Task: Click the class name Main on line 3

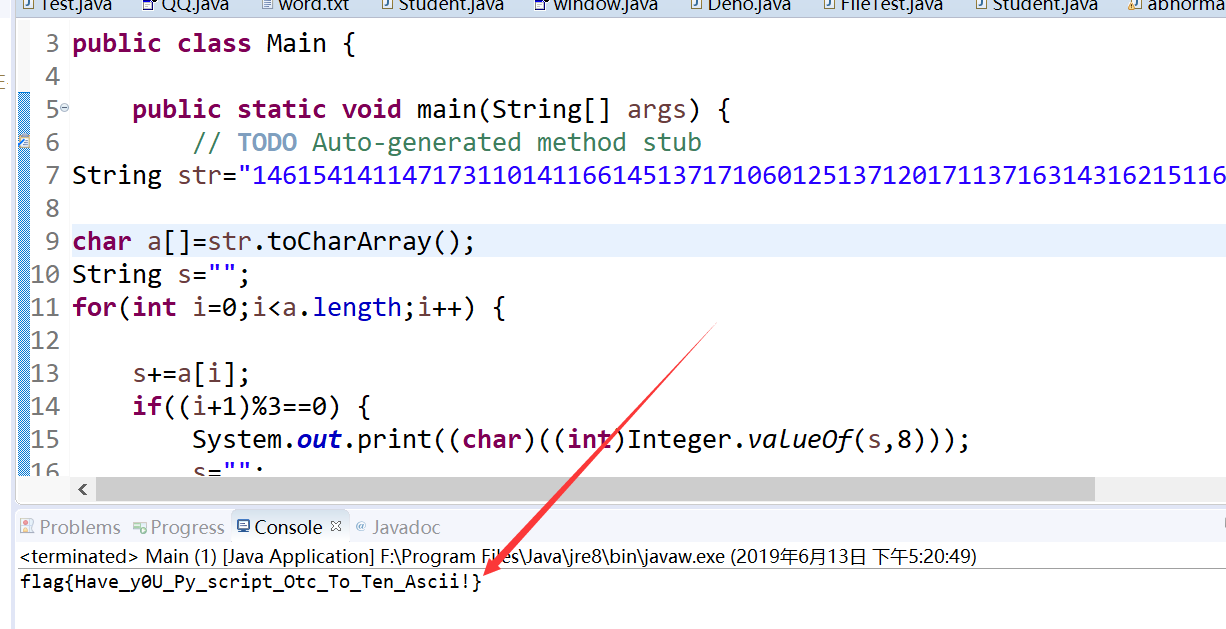Action: point(297,44)
